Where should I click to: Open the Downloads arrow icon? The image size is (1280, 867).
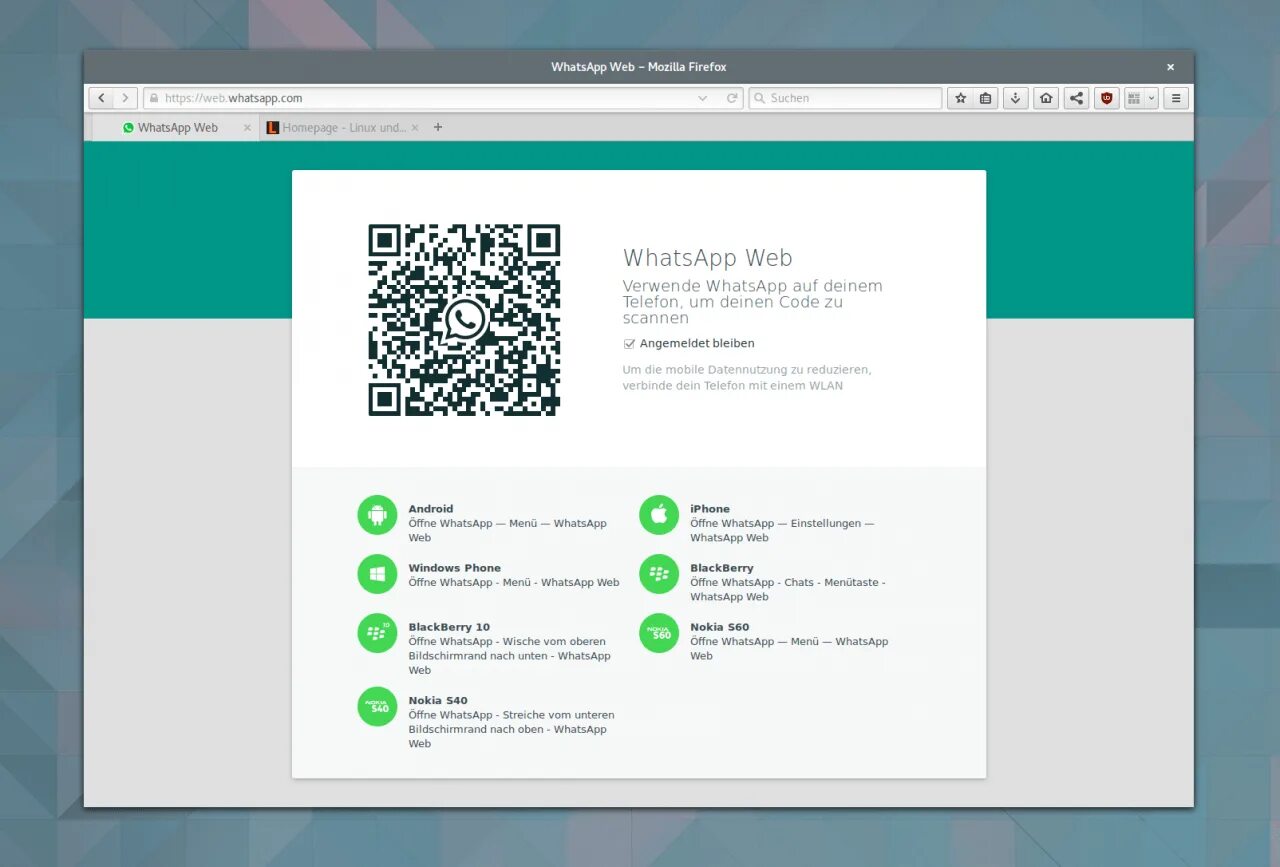pyautogui.click(x=1016, y=98)
